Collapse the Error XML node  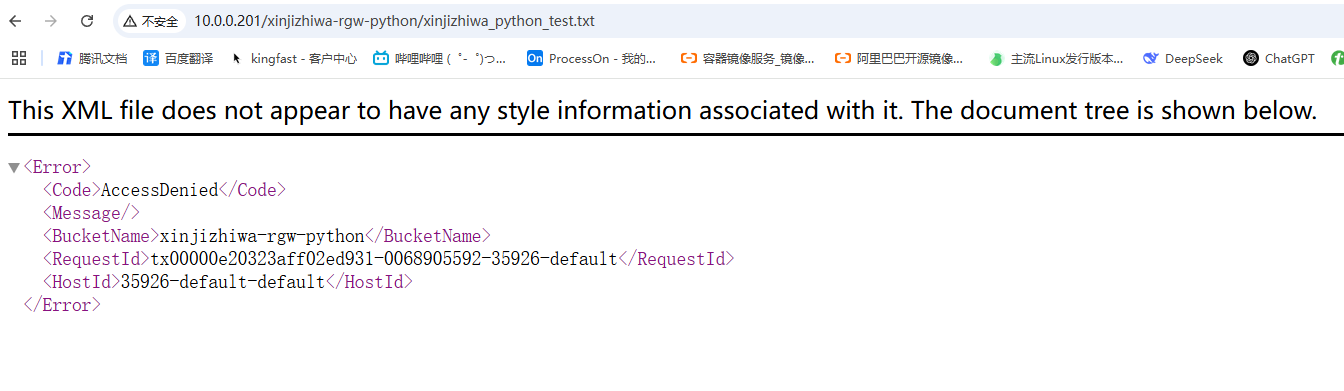coord(14,167)
